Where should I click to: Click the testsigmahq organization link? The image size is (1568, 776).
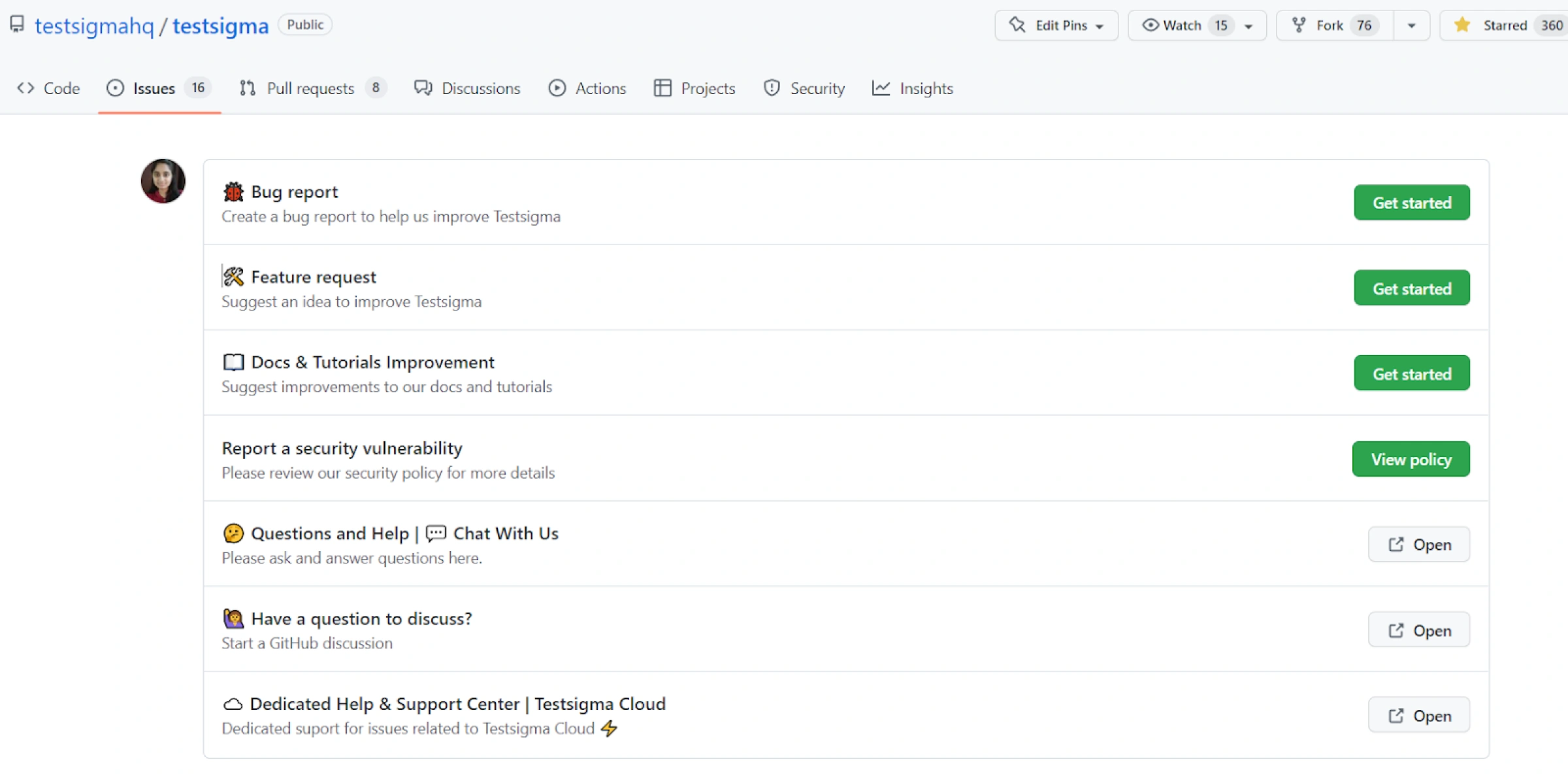[x=94, y=26]
